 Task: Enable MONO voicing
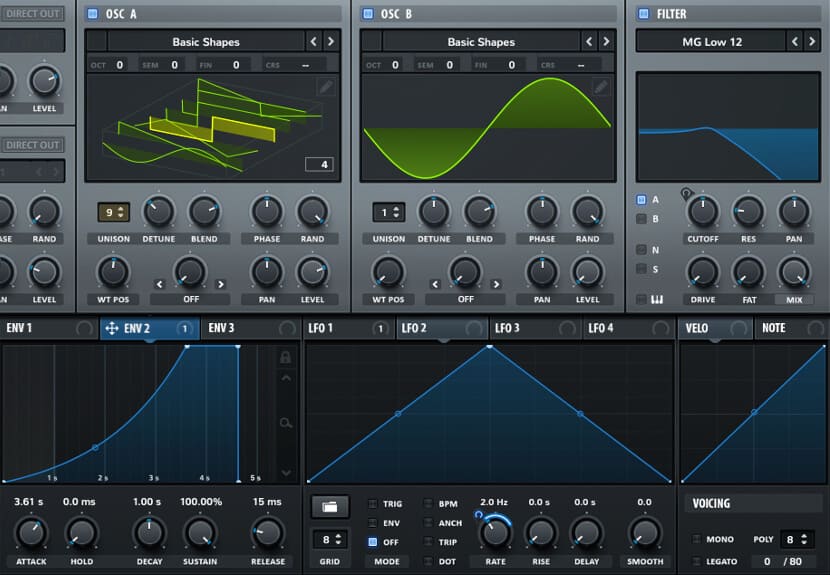click(x=697, y=539)
